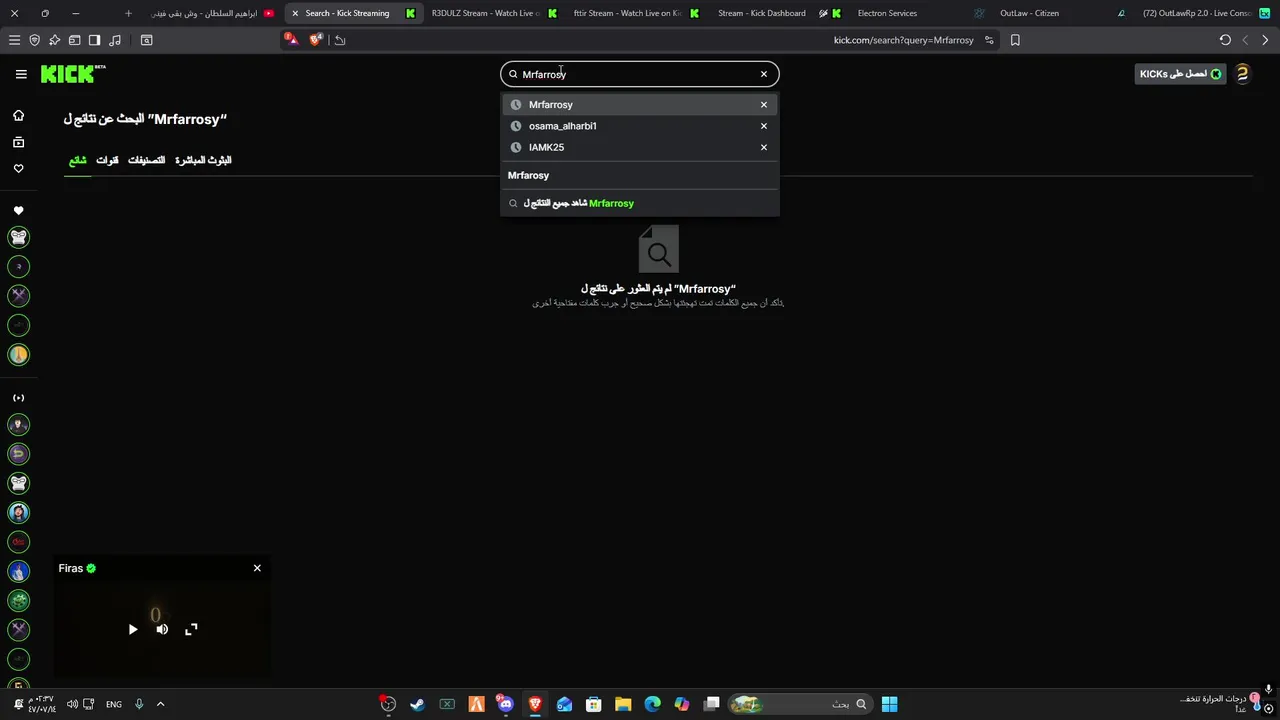Reload the page

click(1225, 40)
